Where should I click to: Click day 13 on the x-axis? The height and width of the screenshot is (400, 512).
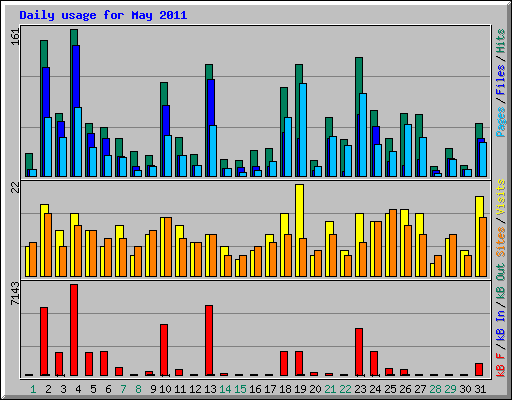[x=210, y=389]
